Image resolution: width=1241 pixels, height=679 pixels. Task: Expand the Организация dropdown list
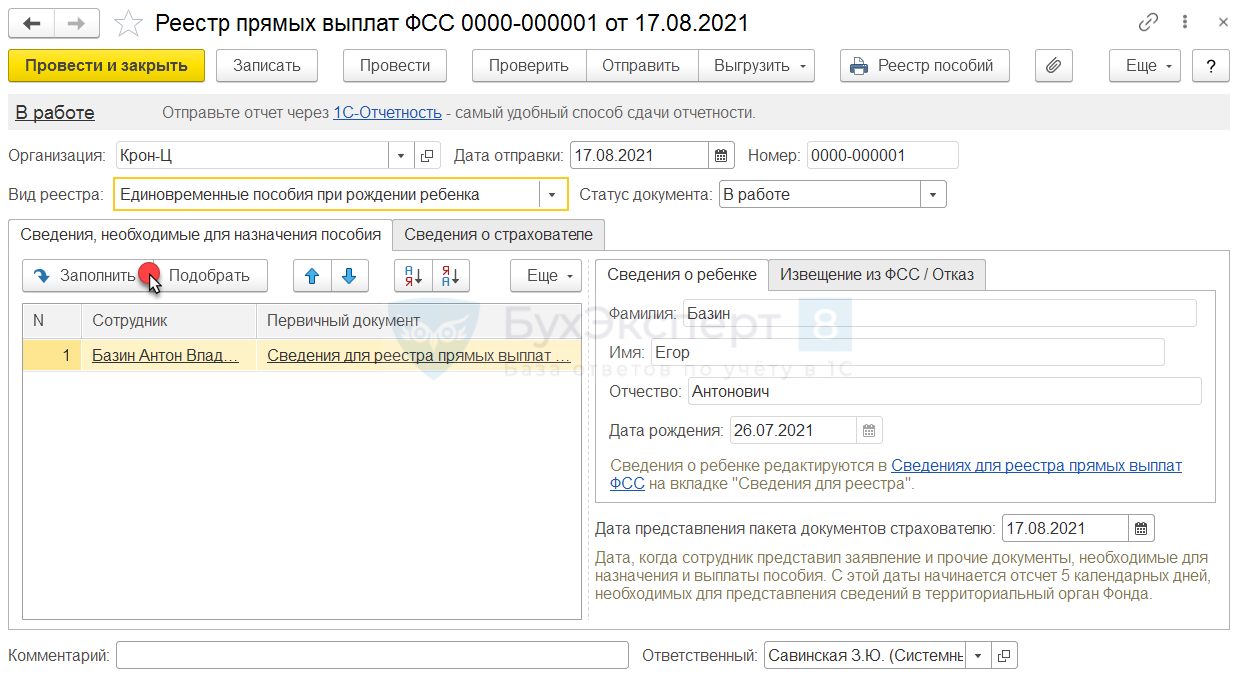(x=400, y=156)
